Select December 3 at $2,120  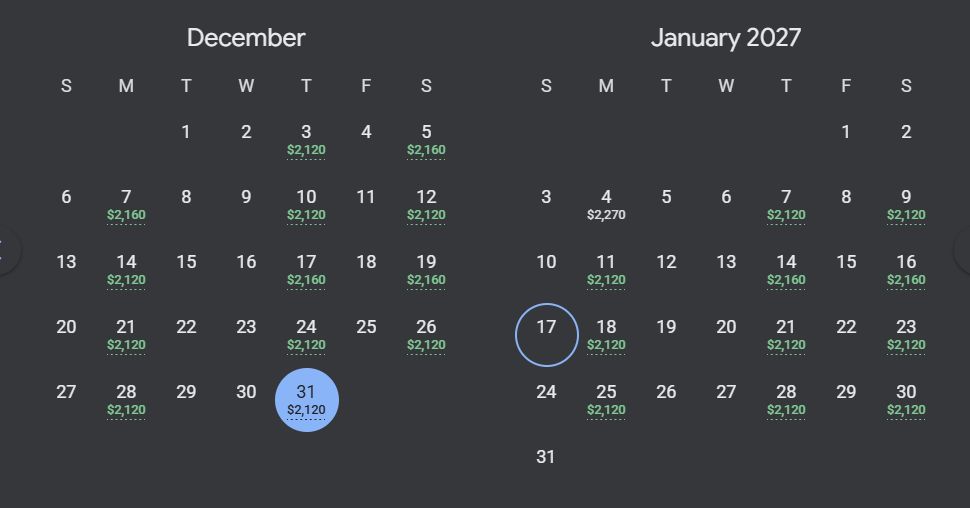[x=306, y=140]
